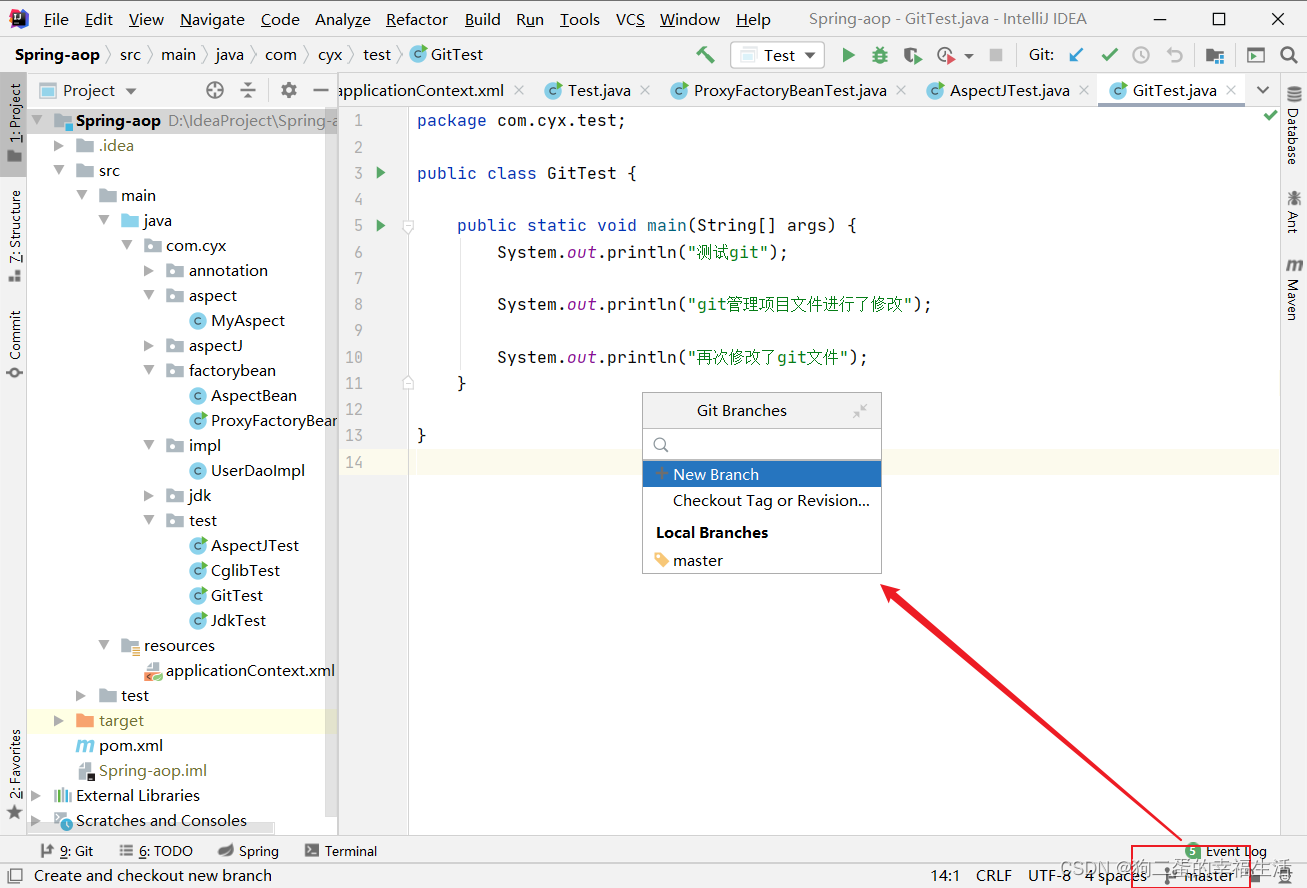The height and width of the screenshot is (888, 1307).
Task: Click the UTF-8 encoding widget
Action: (1049, 875)
